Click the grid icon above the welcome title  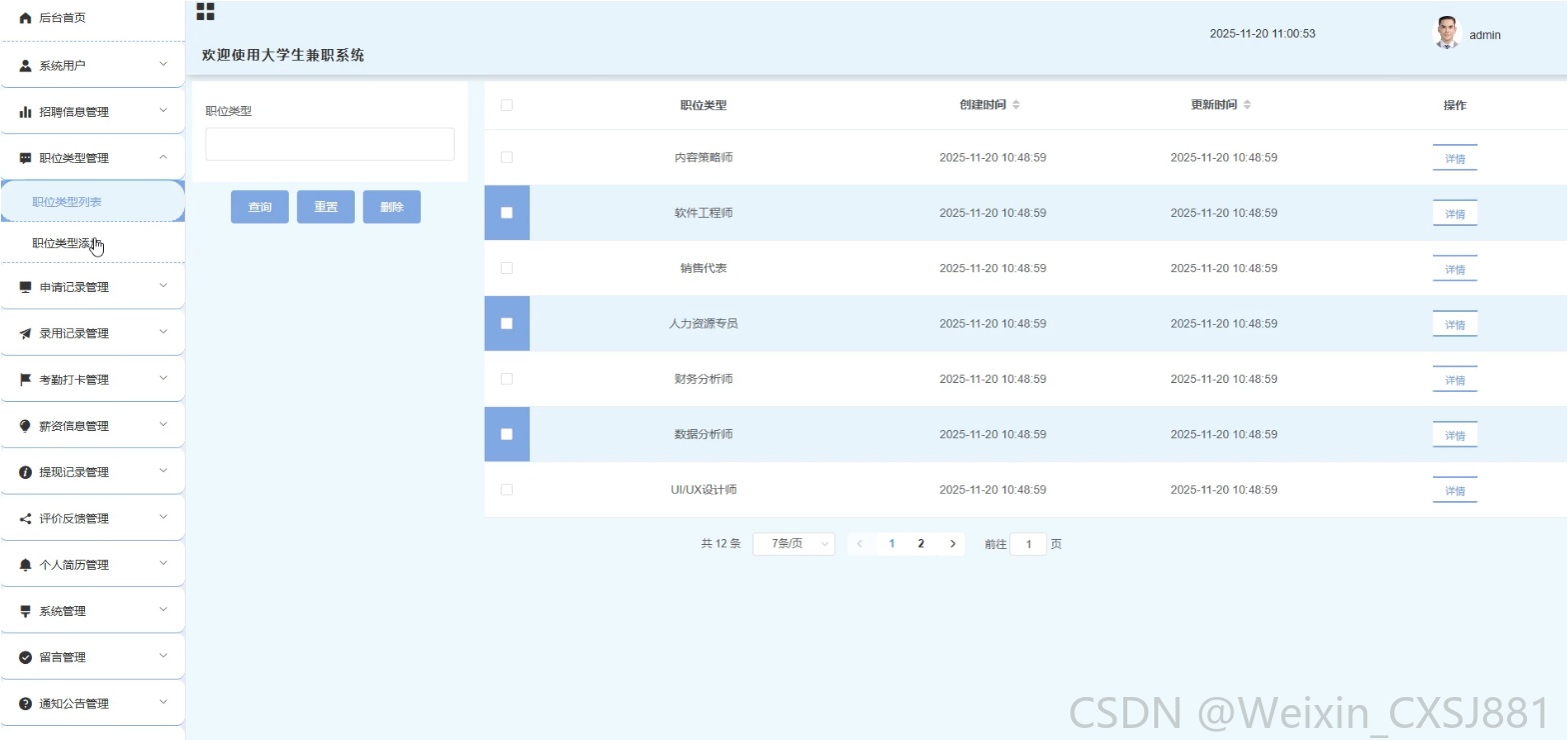click(x=206, y=12)
